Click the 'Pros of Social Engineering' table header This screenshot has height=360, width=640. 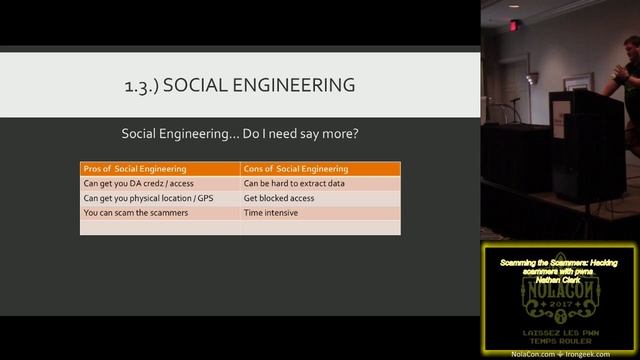point(160,169)
